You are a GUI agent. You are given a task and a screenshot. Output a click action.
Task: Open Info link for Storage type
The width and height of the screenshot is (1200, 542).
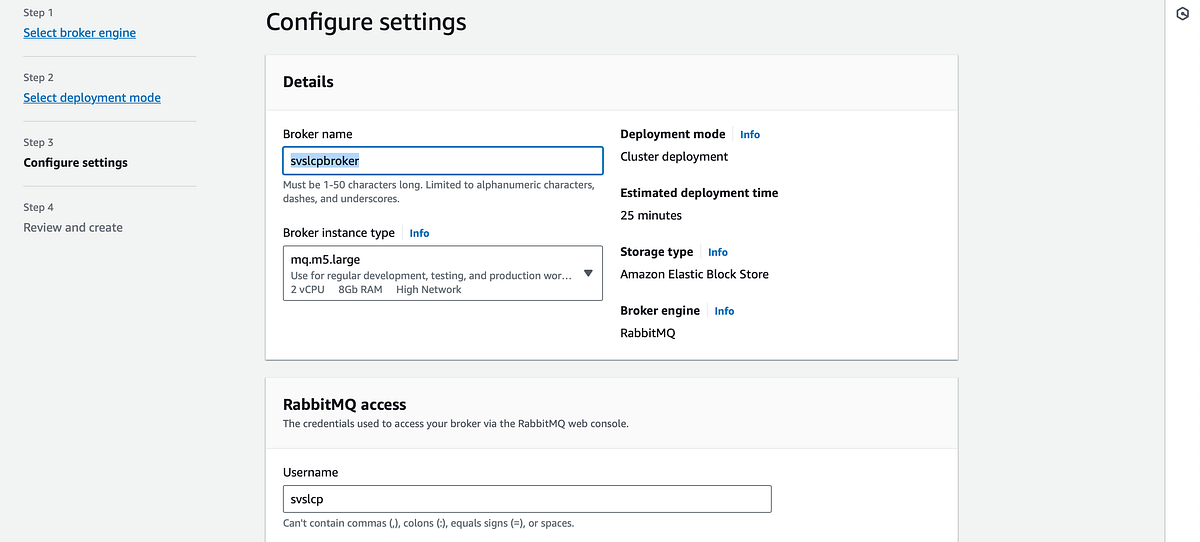(718, 252)
